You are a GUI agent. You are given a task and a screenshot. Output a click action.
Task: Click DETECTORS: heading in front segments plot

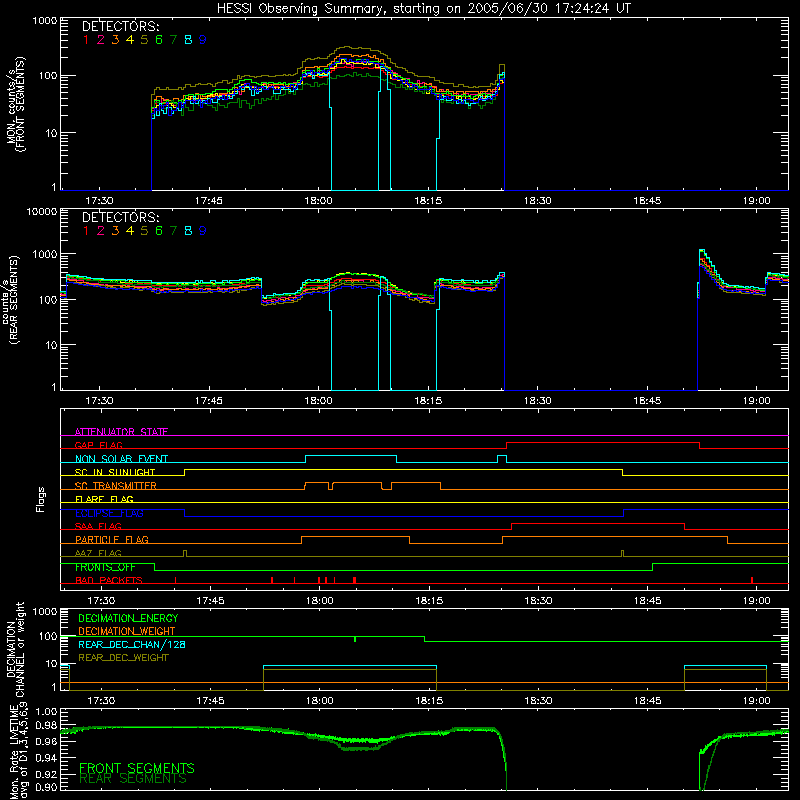pyautogui.click(x=121, y=27)
